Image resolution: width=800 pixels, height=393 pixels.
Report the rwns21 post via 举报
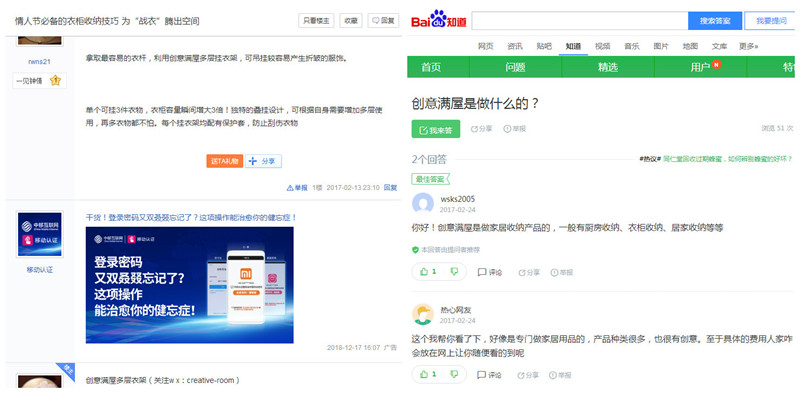[297, 188]
